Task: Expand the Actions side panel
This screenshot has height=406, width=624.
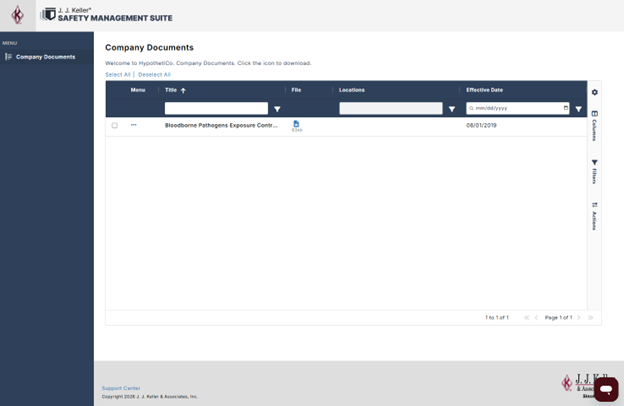Action: click(595, 216)
